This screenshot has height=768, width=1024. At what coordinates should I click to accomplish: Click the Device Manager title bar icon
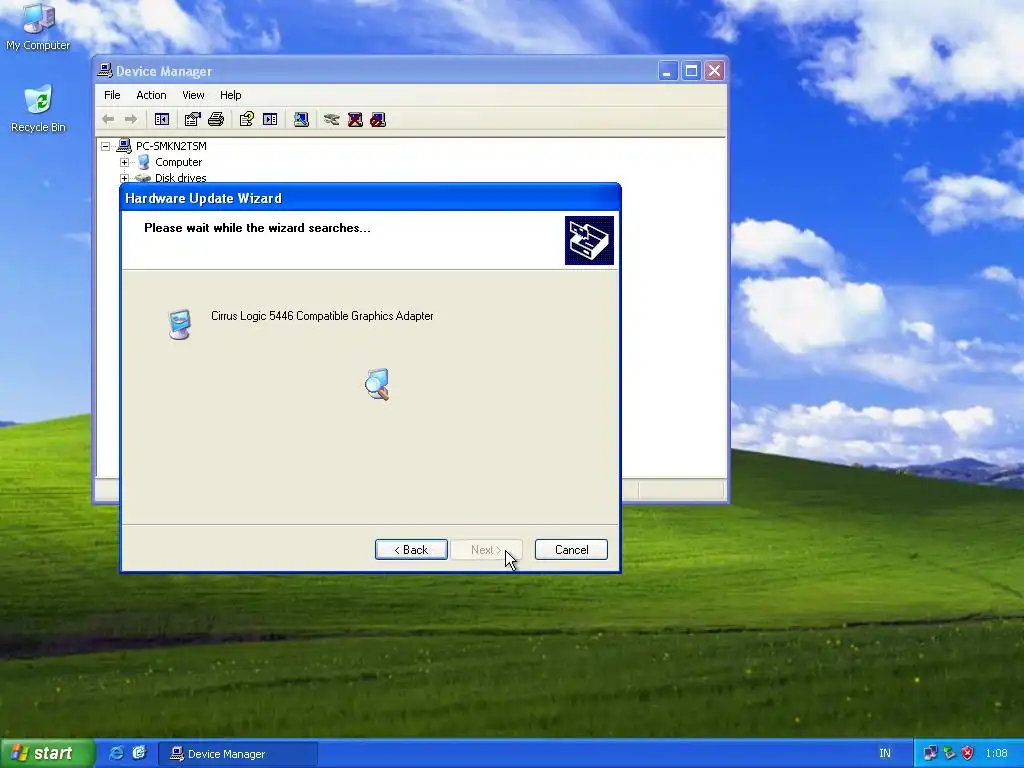point(104,71)
